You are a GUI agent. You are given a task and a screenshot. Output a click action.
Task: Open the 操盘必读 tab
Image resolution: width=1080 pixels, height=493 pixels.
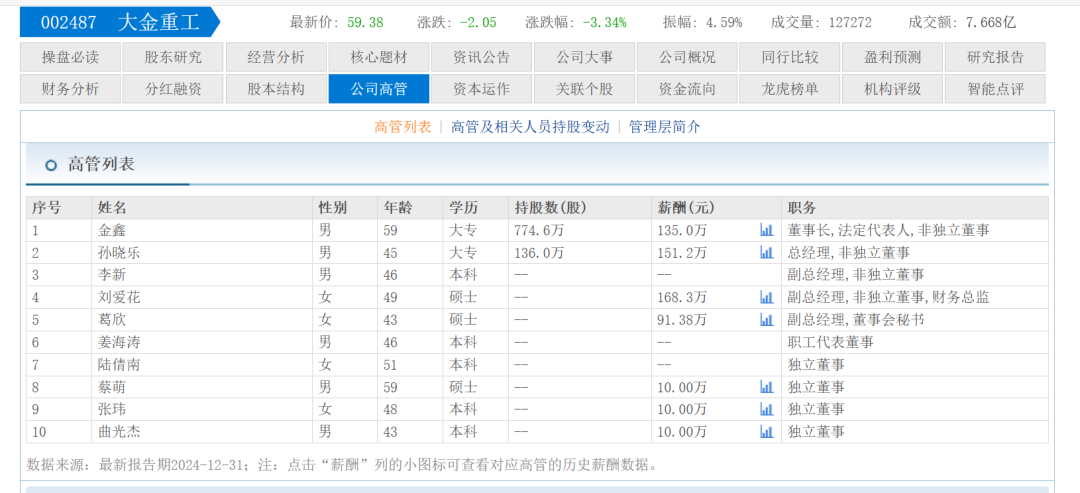70,57
